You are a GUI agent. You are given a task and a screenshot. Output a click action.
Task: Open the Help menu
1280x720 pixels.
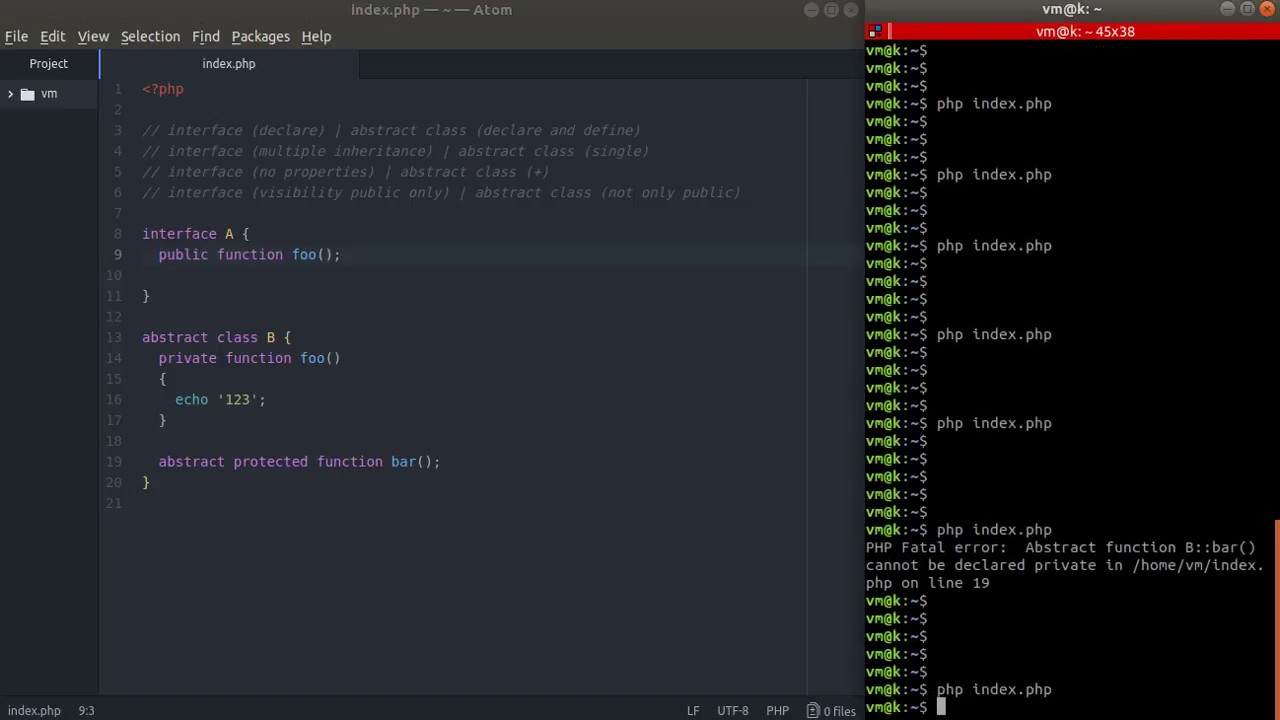pyautogui.click(x=316, y=36)
